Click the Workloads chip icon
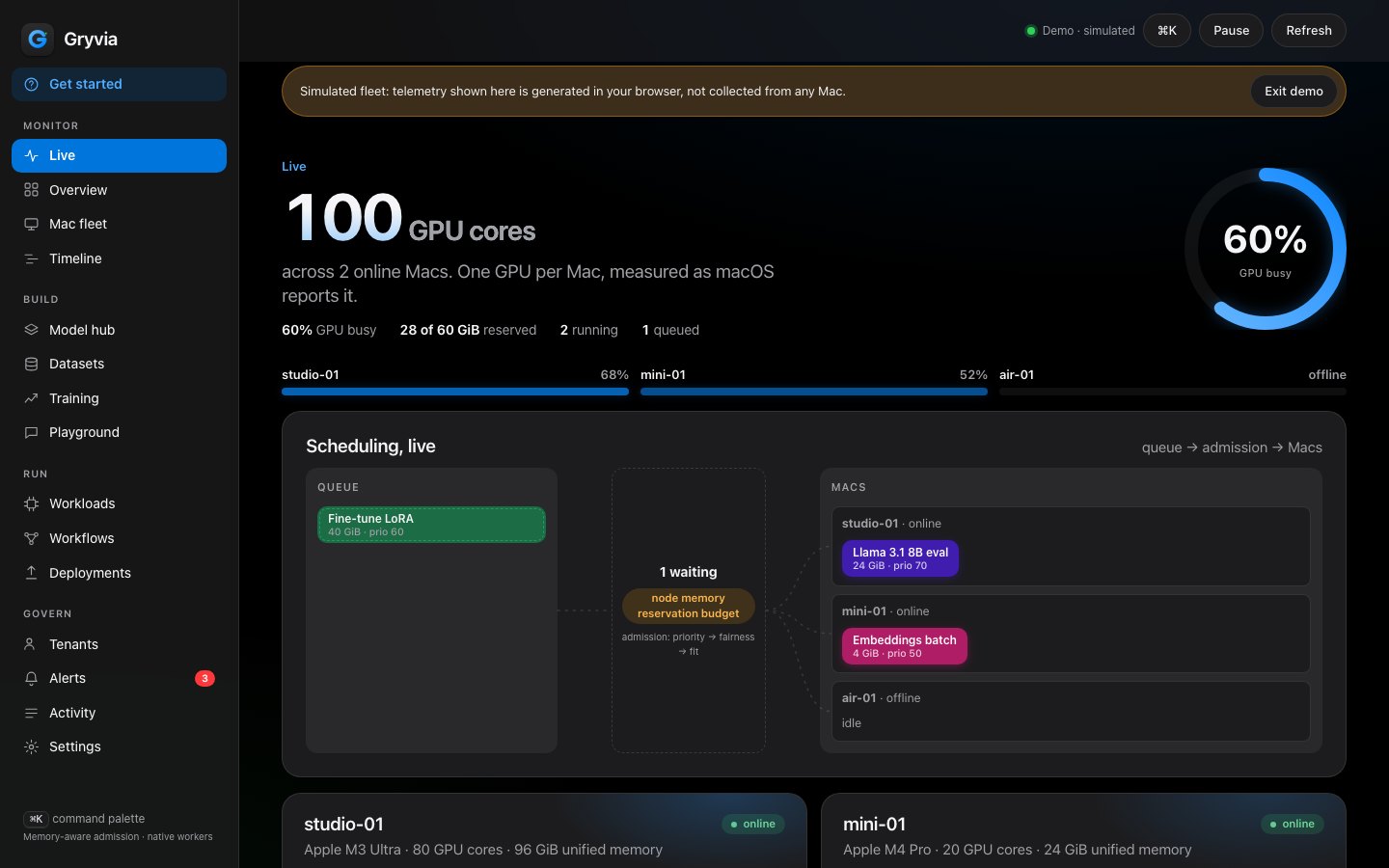 pyautogui.click(x=31, y=503)
